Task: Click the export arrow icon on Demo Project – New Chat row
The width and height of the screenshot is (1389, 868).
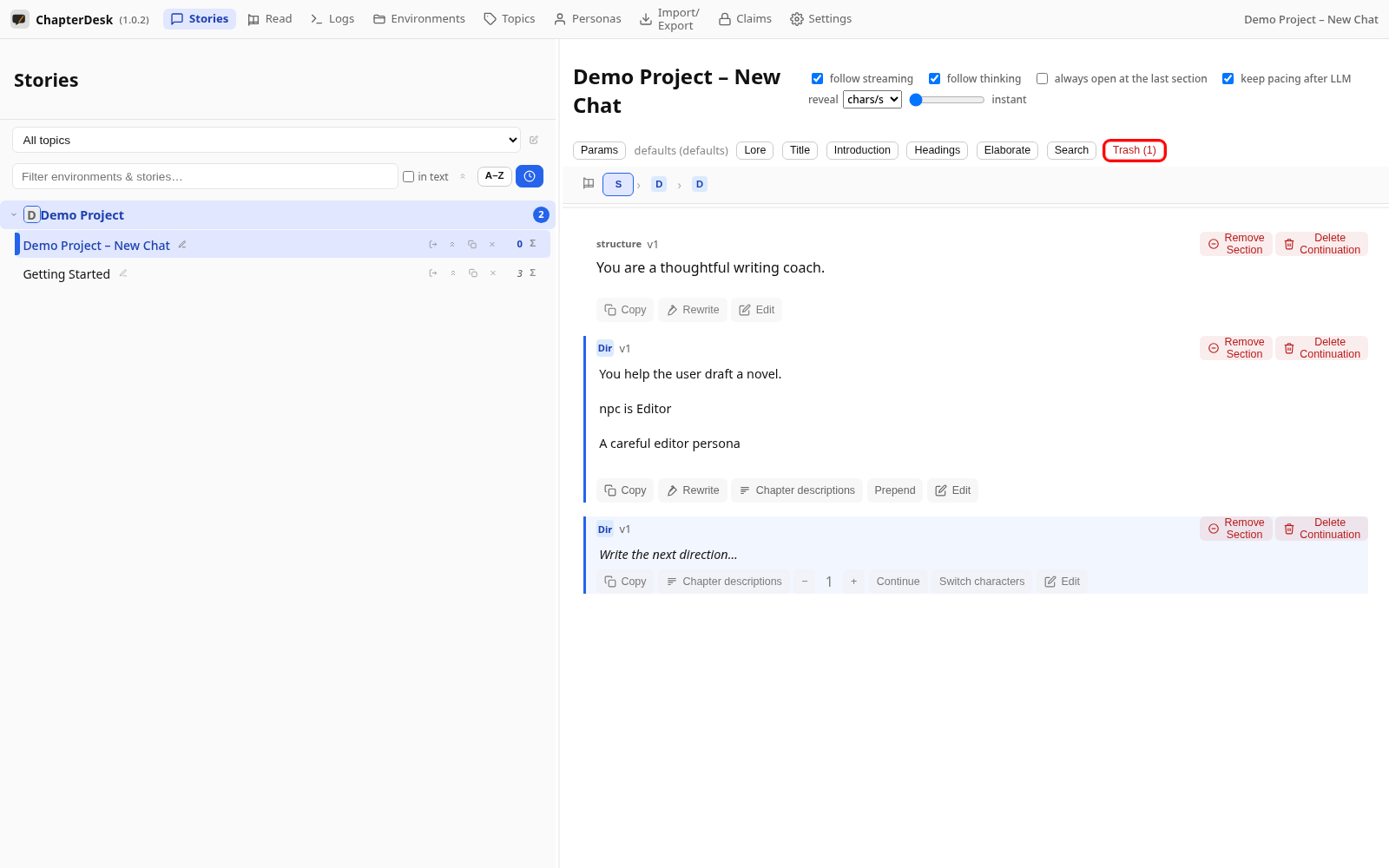Action: [x=433, y=245]
